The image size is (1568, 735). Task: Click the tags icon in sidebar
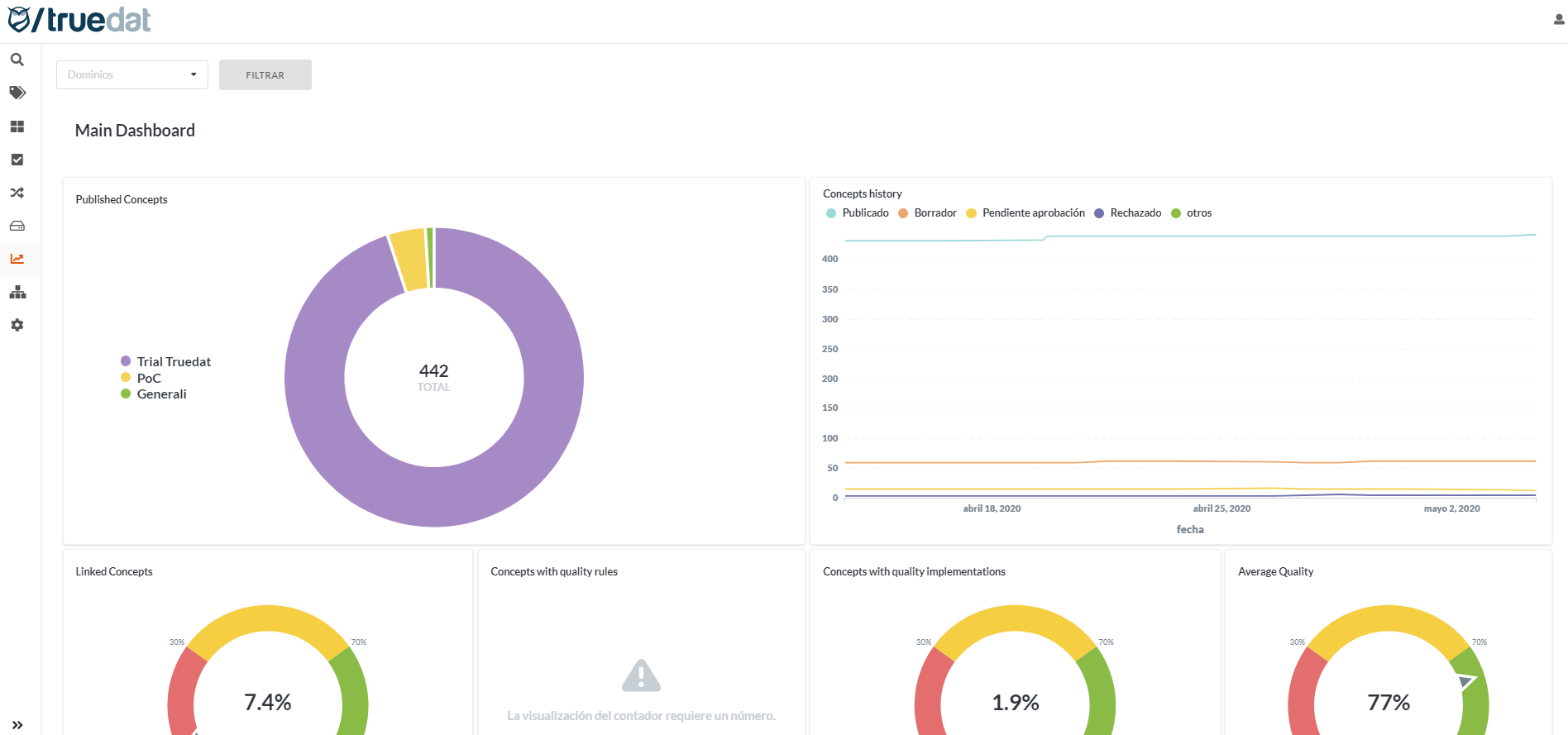[17, 93]
